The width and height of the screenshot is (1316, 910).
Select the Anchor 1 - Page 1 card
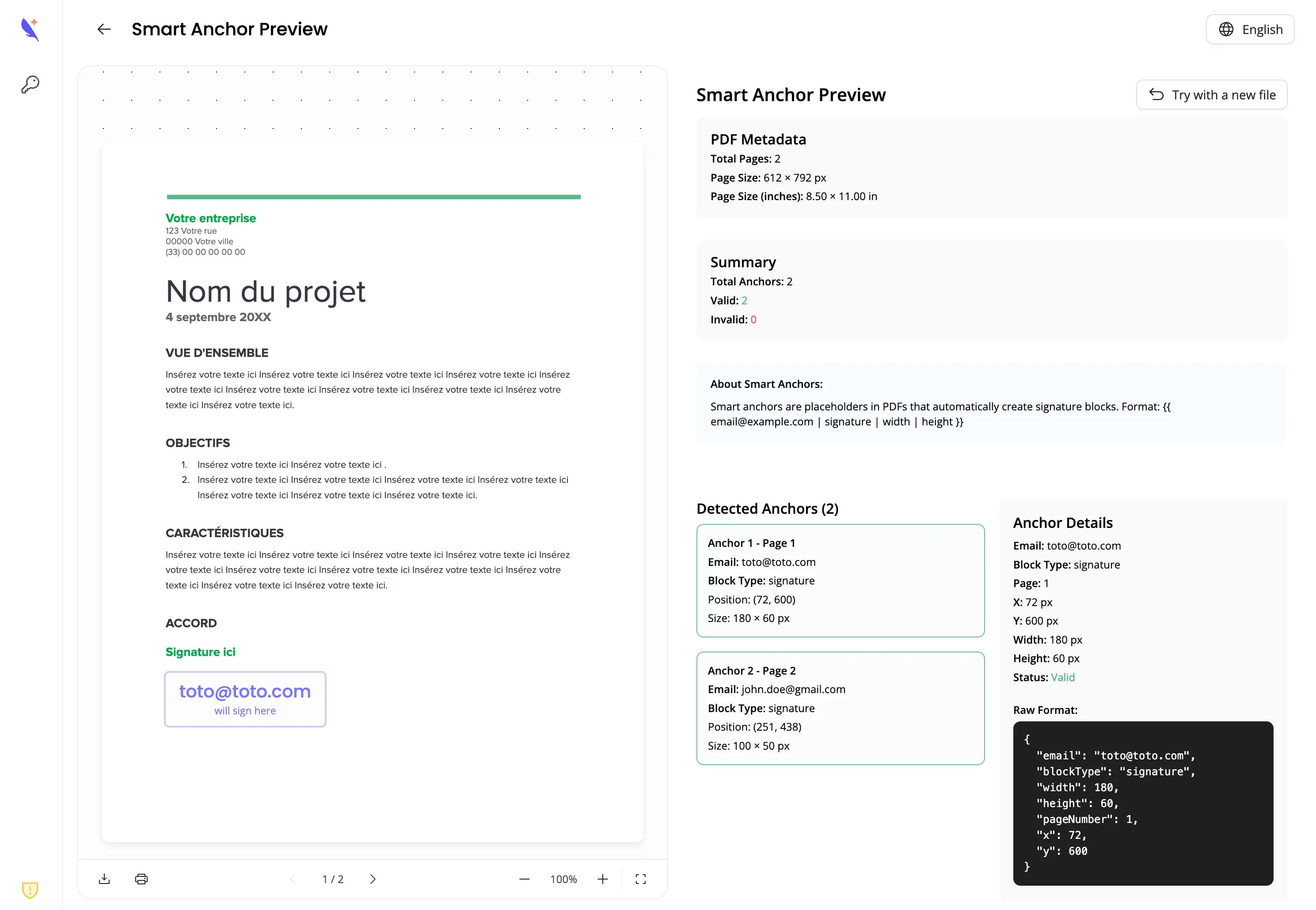click(x=840, y=580)
